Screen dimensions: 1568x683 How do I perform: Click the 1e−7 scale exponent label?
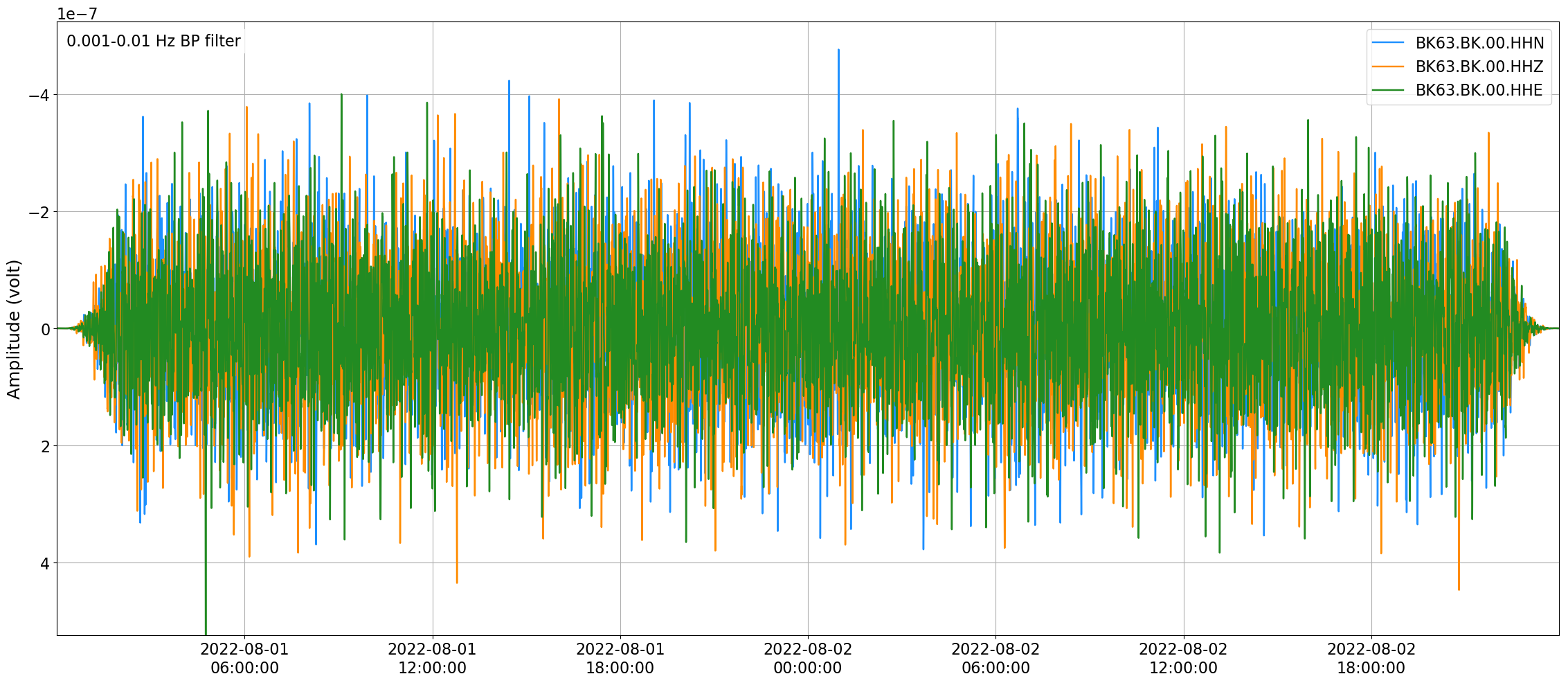tap(77, 13)
